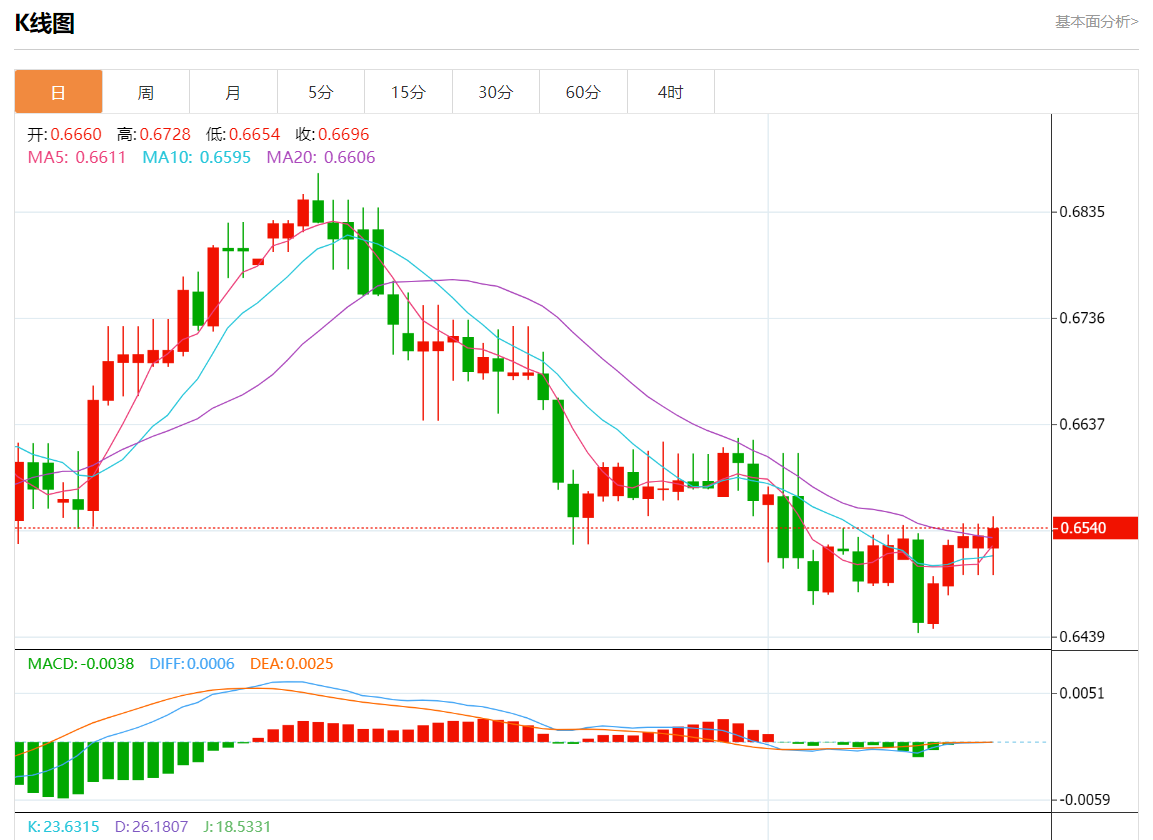Viewport: 1153px width, 840px height.
Task: Click the 0.6835 price axis label
Action: point(1084,212)
